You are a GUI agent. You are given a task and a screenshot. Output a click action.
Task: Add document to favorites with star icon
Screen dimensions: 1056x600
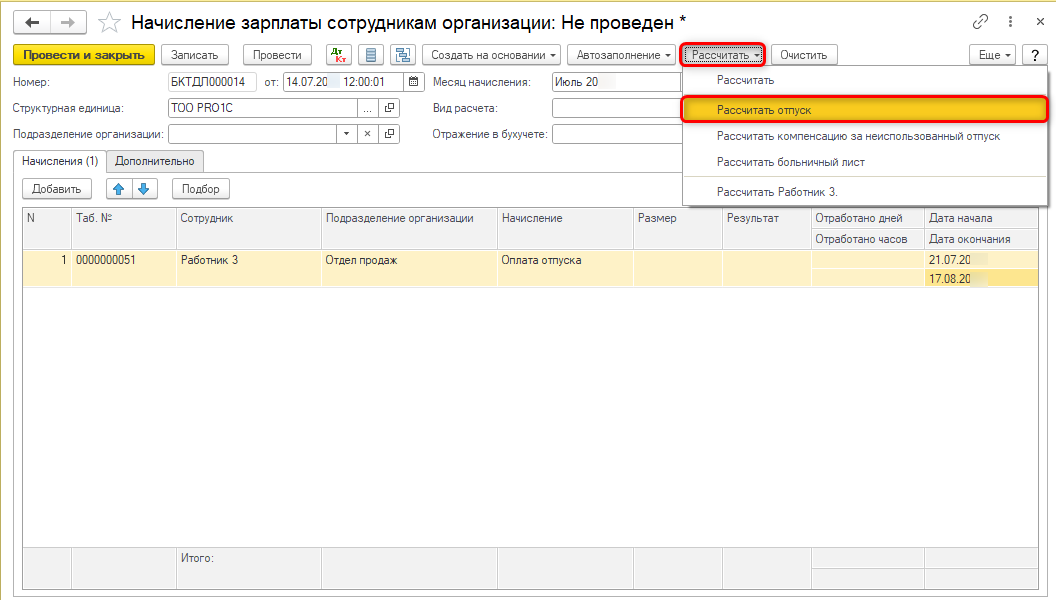coord(110,22)
